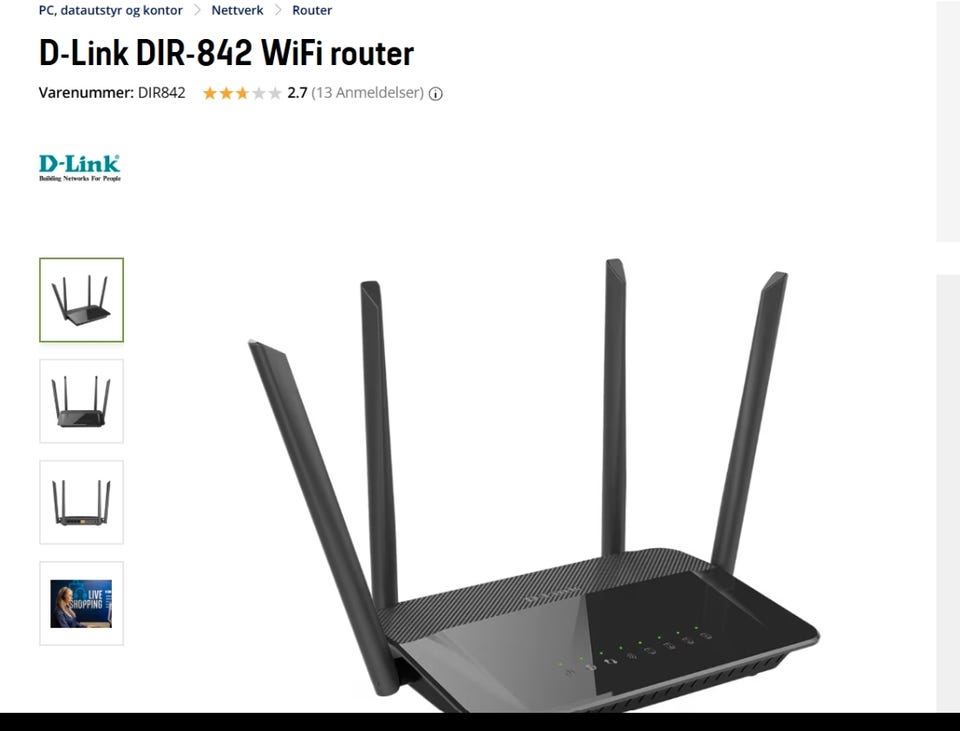Click the Varenummer DIR842 text

point(112,93)
